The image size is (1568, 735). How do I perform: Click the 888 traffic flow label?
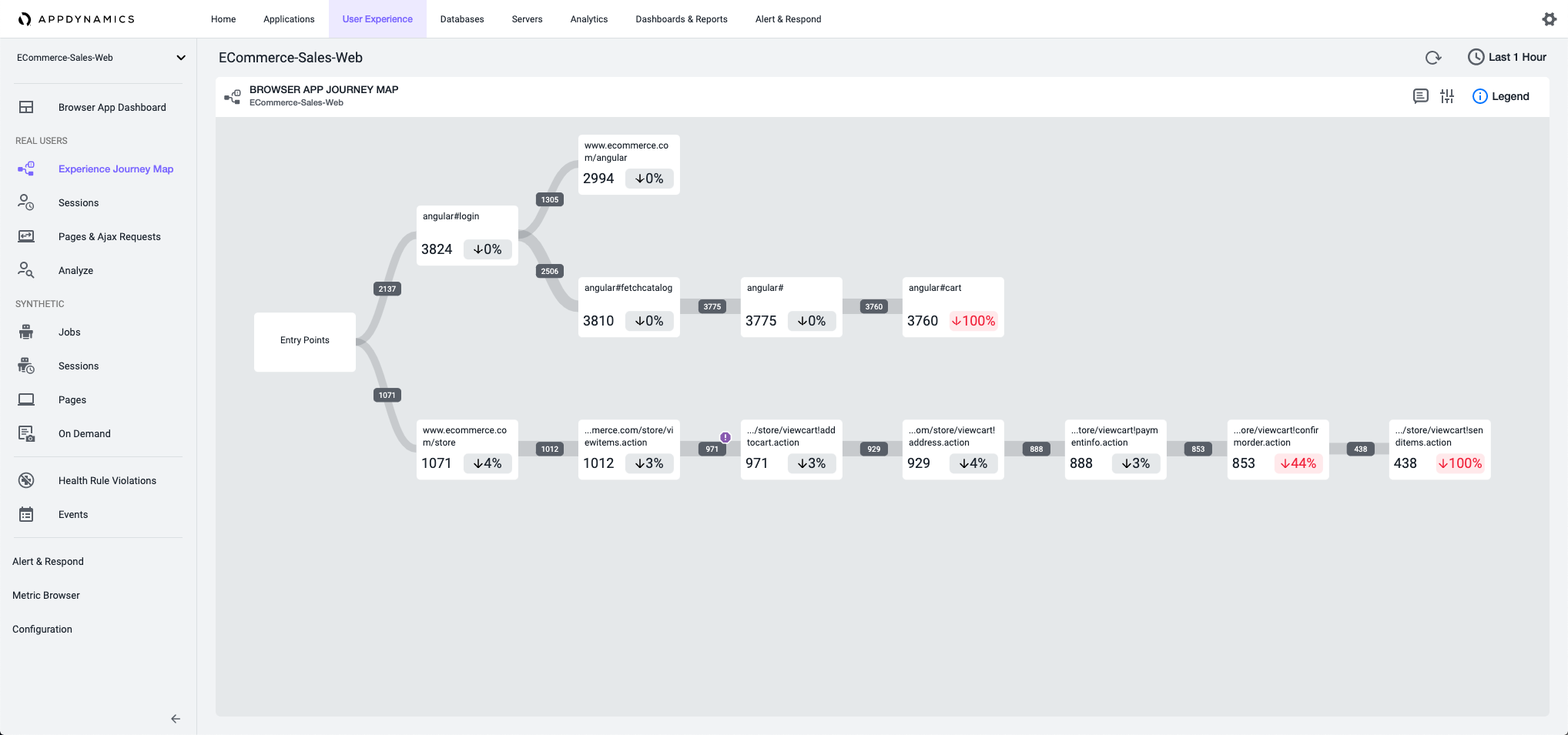[1037, 449]
